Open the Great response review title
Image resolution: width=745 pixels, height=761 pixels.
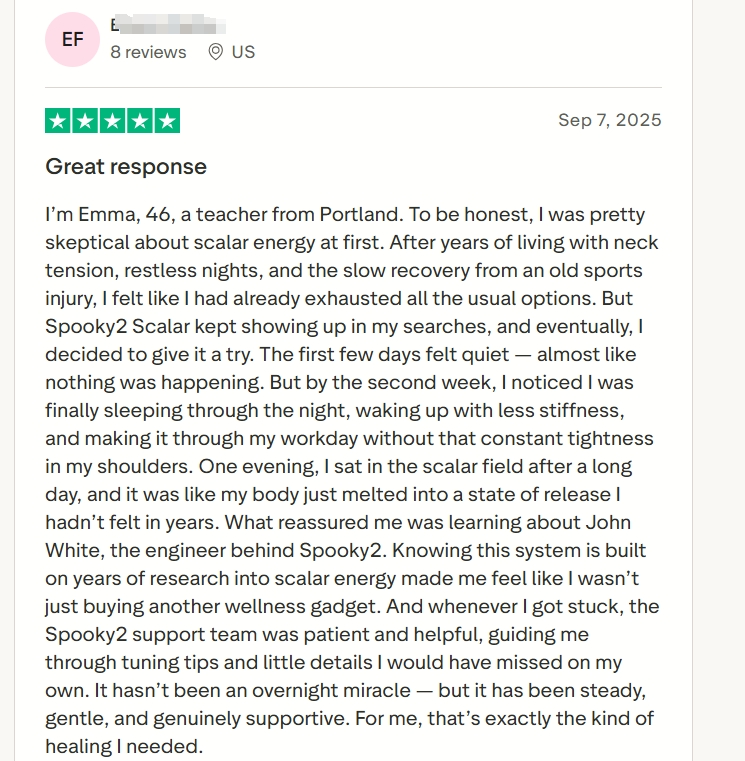pos(126,167)
